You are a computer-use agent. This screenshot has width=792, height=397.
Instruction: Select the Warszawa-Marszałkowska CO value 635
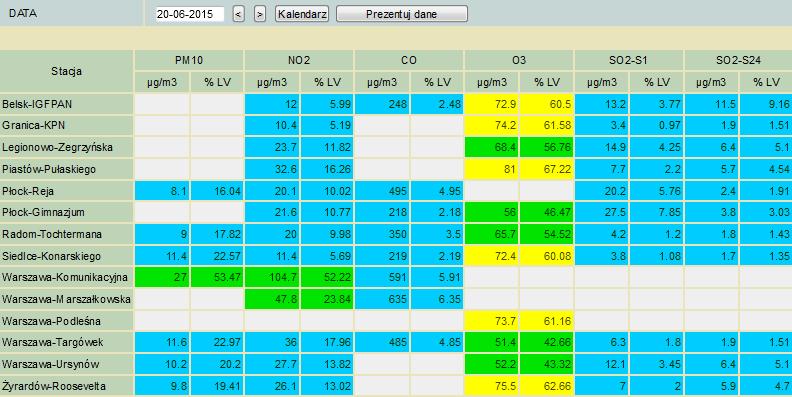(x=382, y=299)
